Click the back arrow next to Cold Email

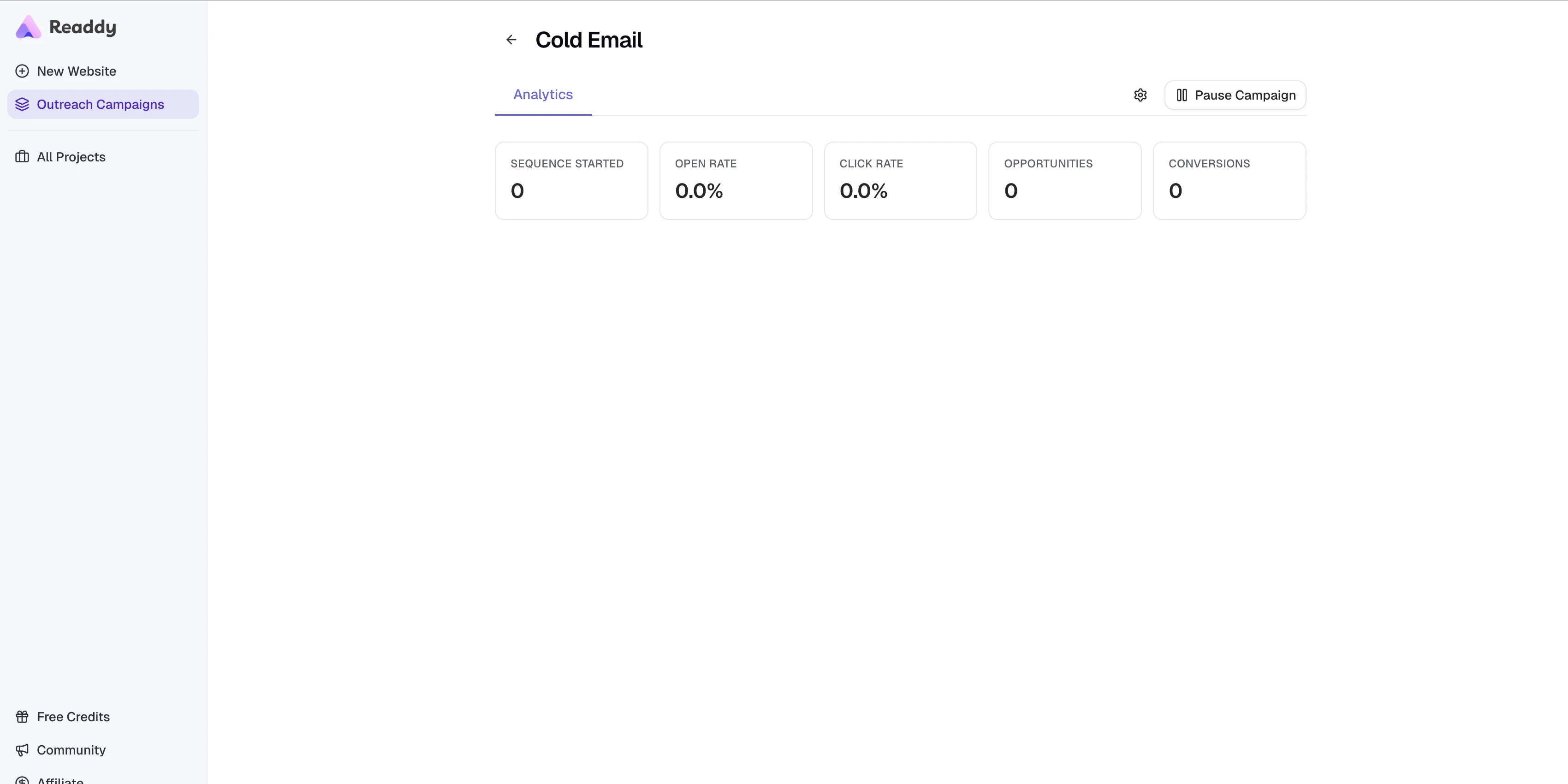click(511, 39)
